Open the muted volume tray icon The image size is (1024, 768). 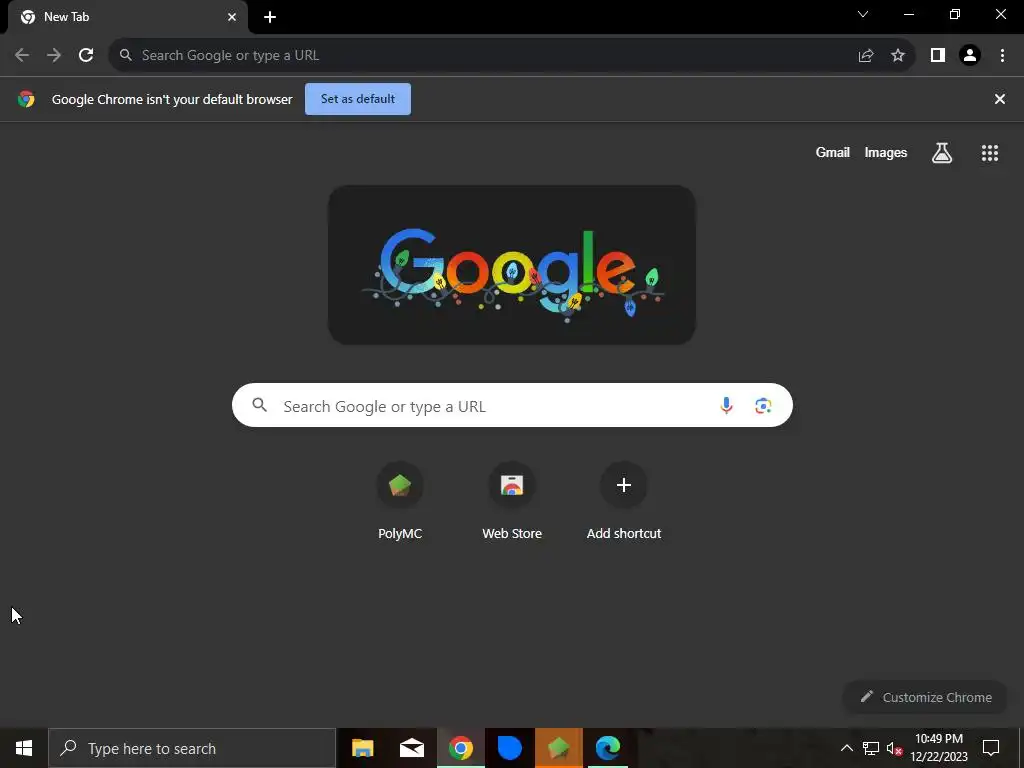coord(895,748)
